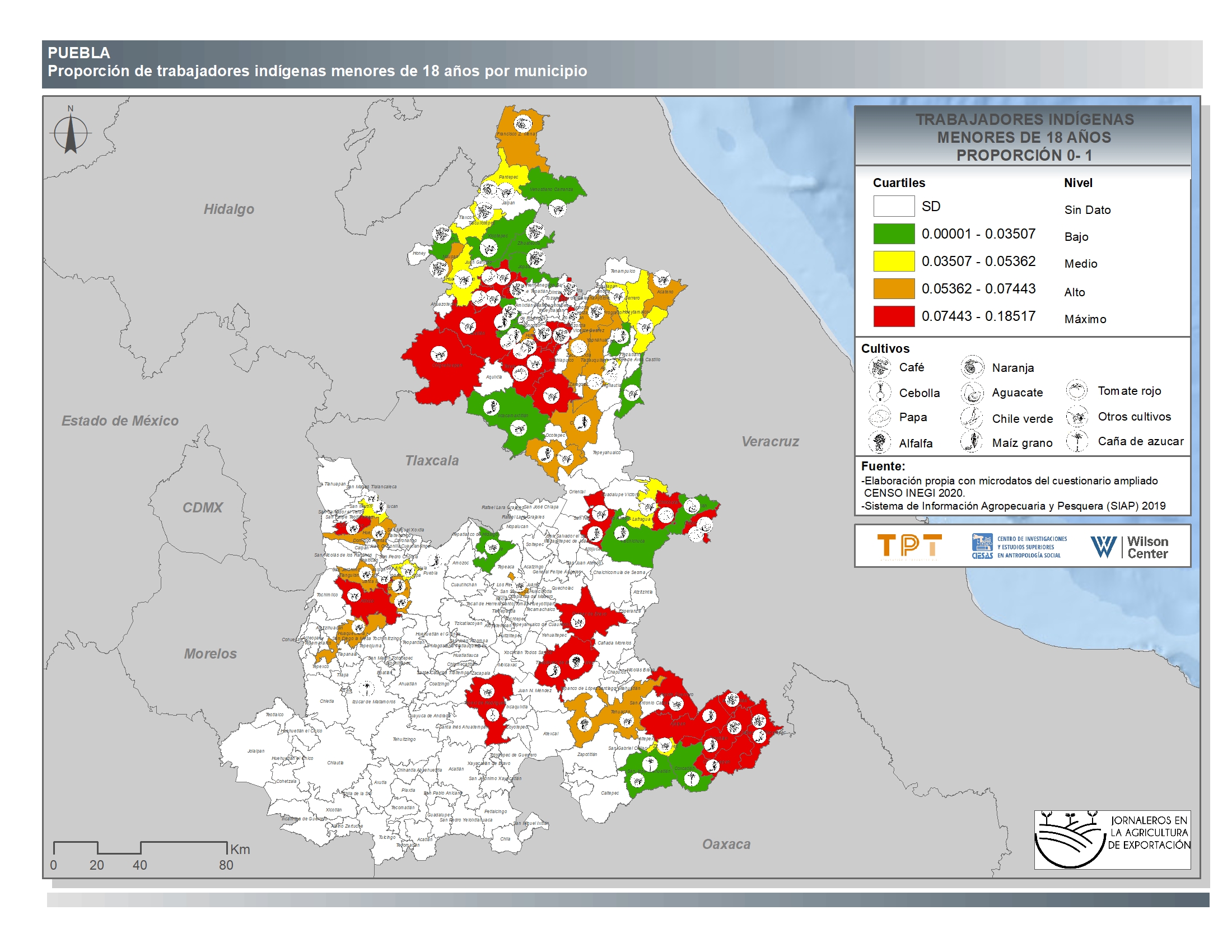Click the red Máximo quartile swatch
Viewport: 1232px width, 952px height.
pyautogui.click(x=894, y=316)
